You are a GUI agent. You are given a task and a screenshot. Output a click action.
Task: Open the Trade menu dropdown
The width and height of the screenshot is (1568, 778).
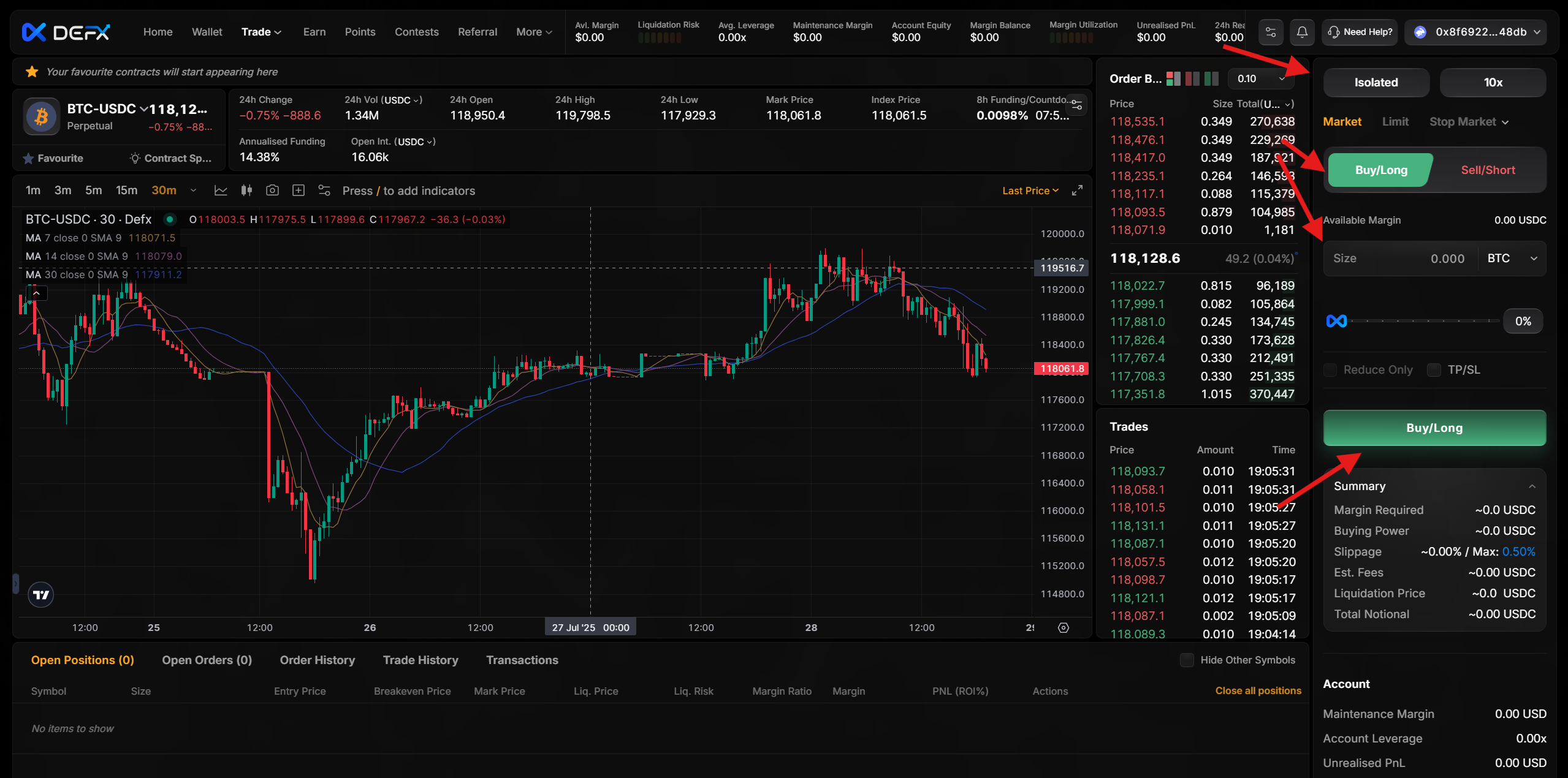(261, 32)
